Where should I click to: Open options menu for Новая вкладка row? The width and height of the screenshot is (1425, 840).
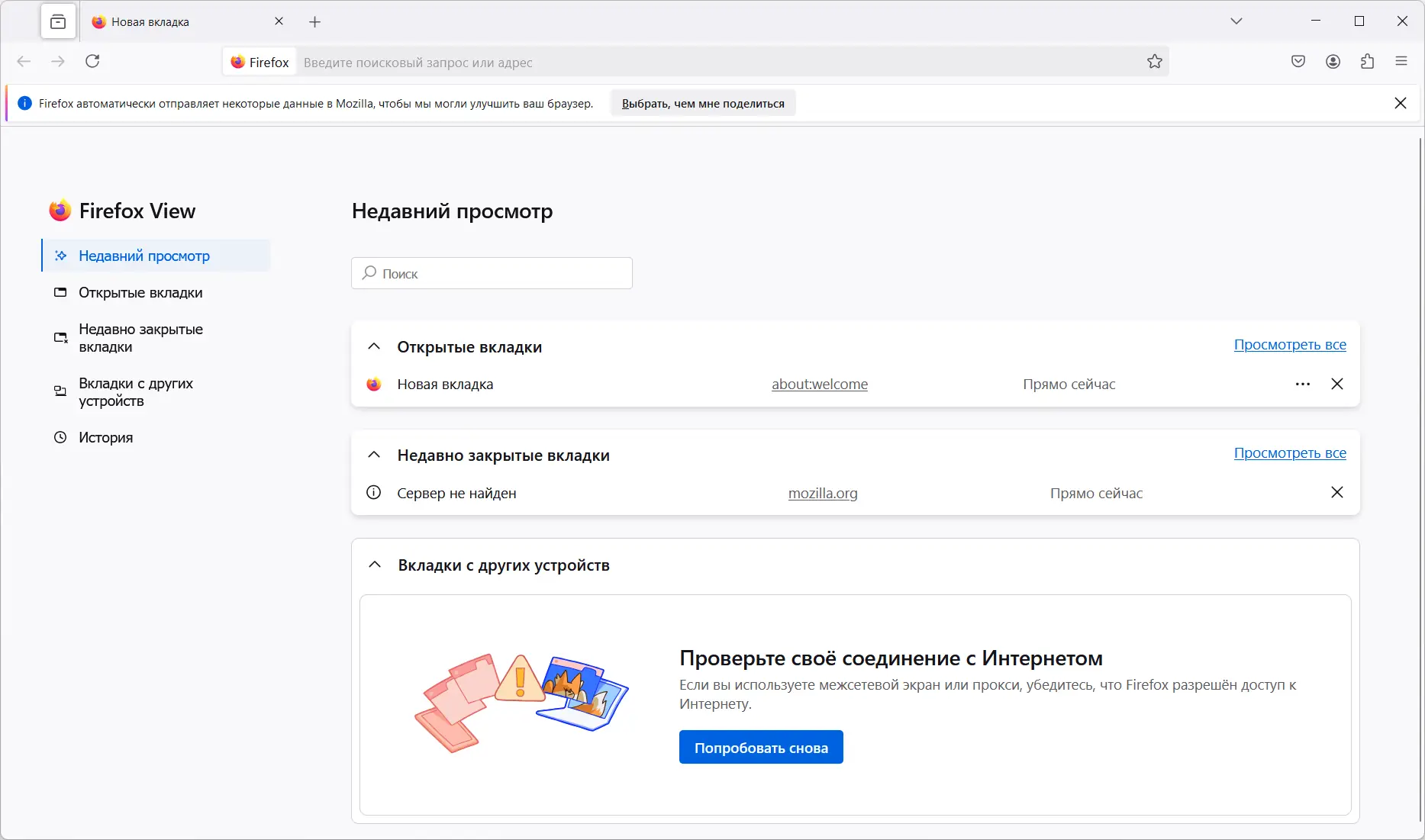[1301, 384]
